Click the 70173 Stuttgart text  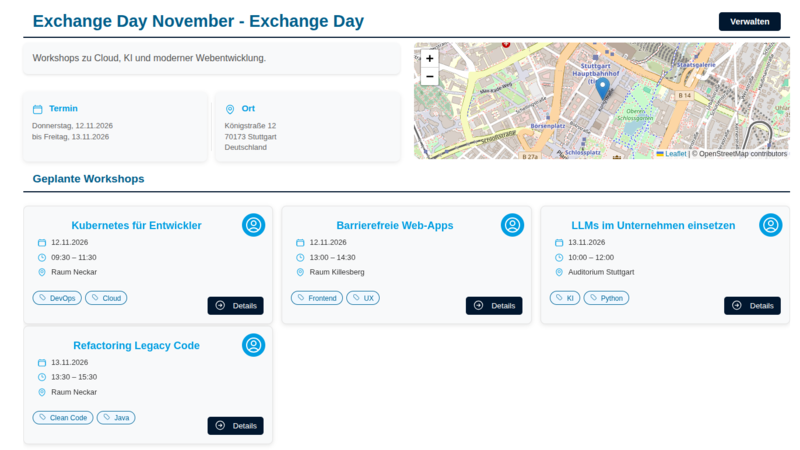coord(251,137)
